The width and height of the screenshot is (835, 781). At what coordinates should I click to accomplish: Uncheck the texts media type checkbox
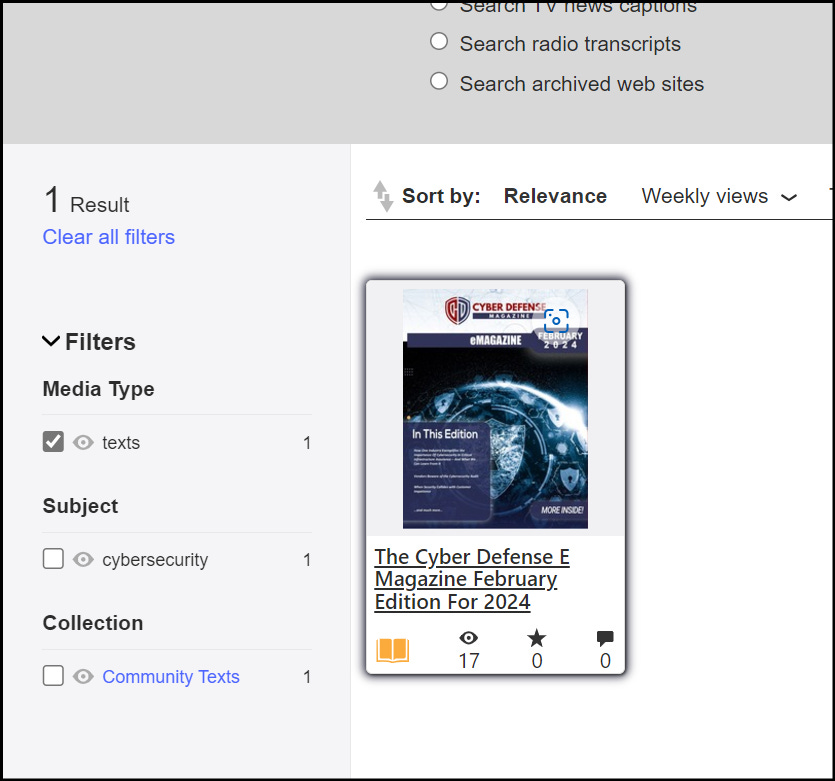pyautogui.click(x=53, y=442)
